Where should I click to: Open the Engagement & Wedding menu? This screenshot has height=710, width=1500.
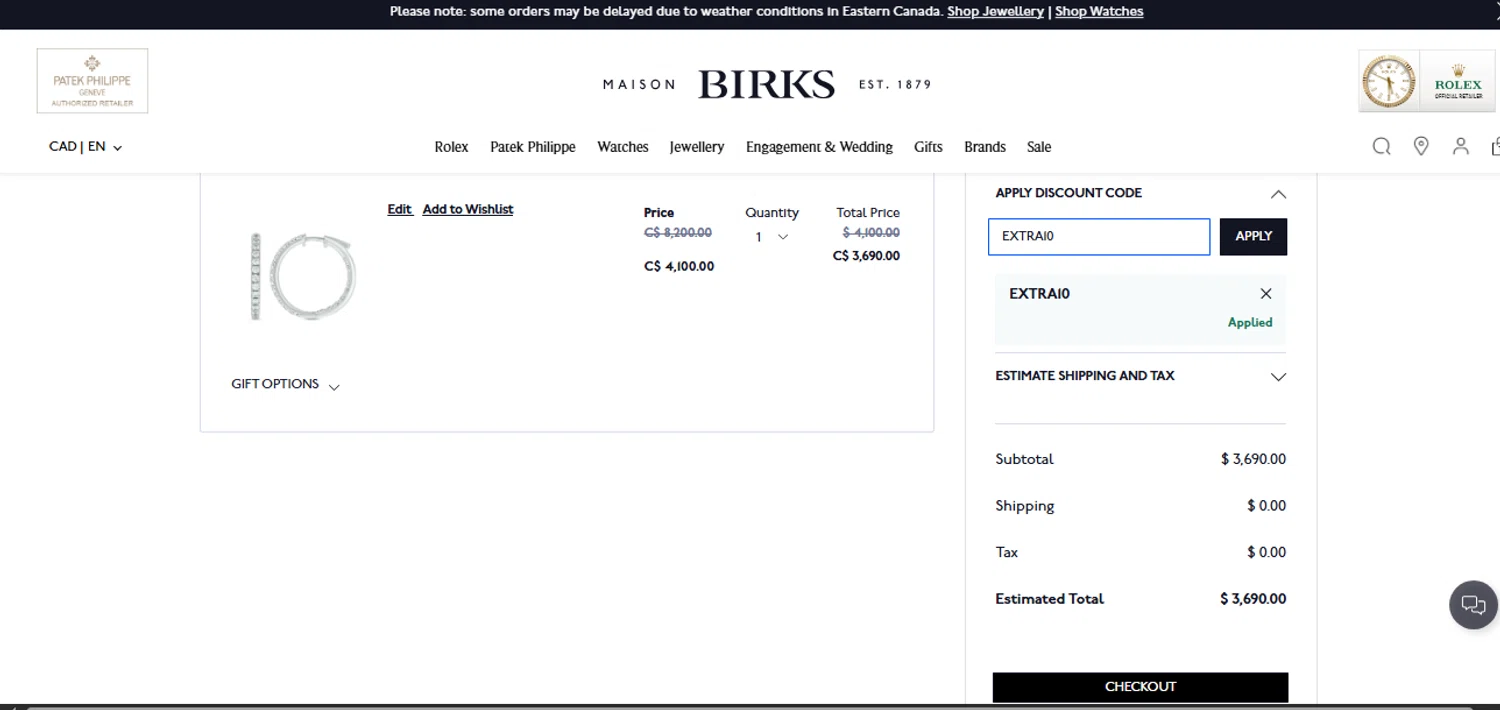(819, 147)
